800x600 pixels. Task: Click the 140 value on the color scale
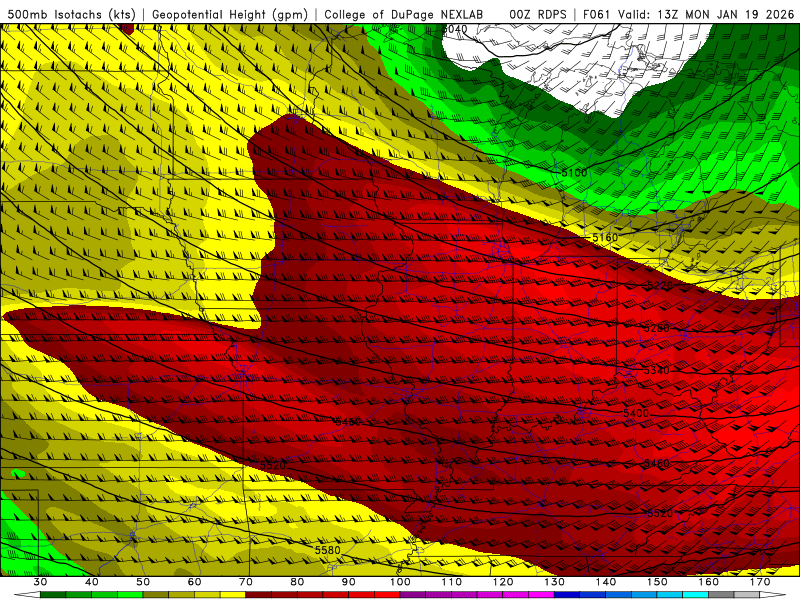click(x=606, y=582)
